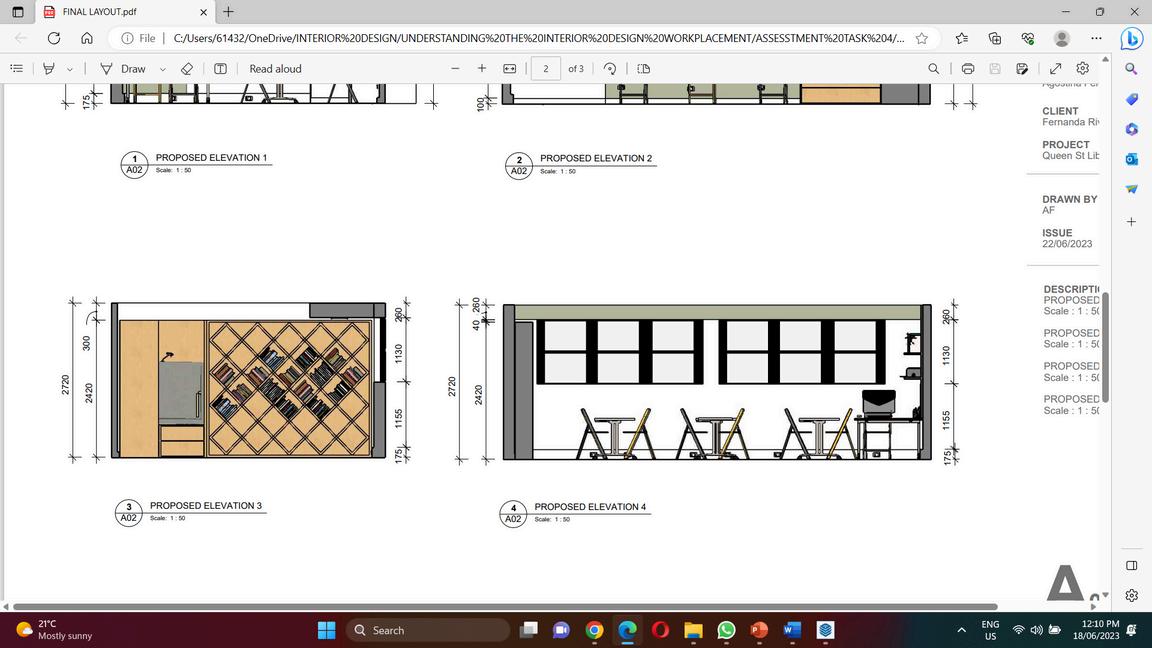The height and width of the screenshot is (648, 1152).
Task: Toggle fit to width view
Action: coord(510,68)
